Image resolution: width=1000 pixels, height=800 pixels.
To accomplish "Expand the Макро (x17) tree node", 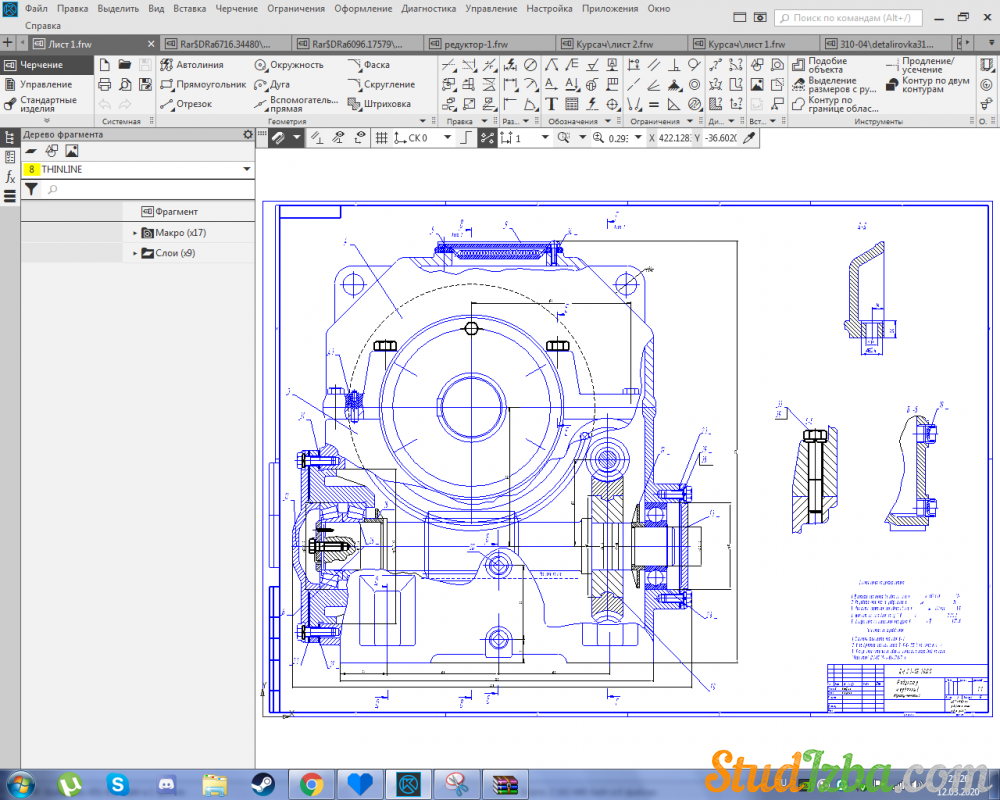I will tap(135, 233).
